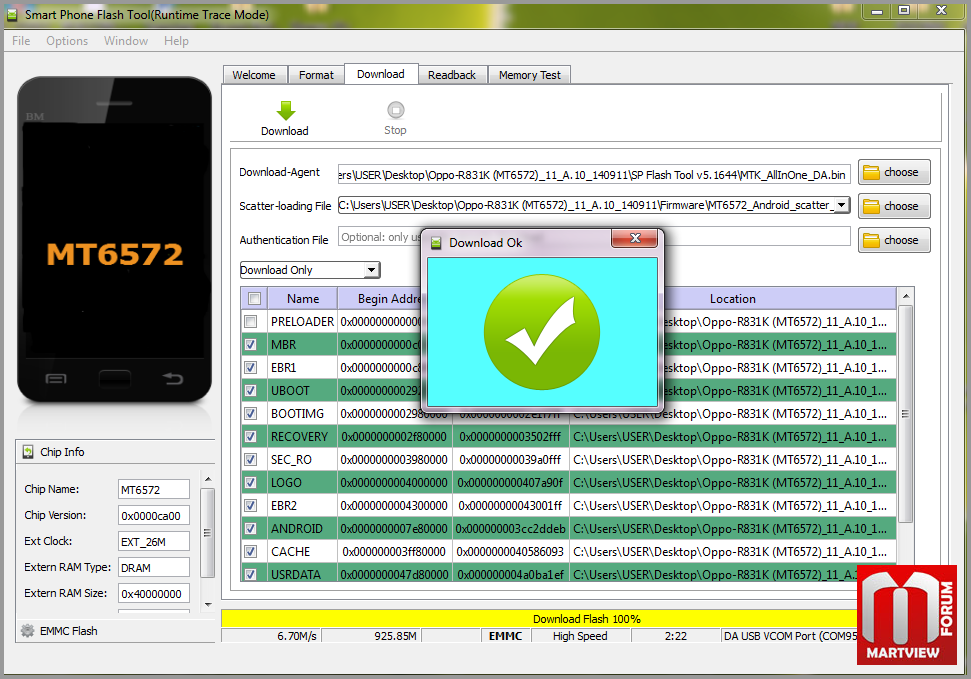Click the green Download arrow icon

[x=285, y=110]
